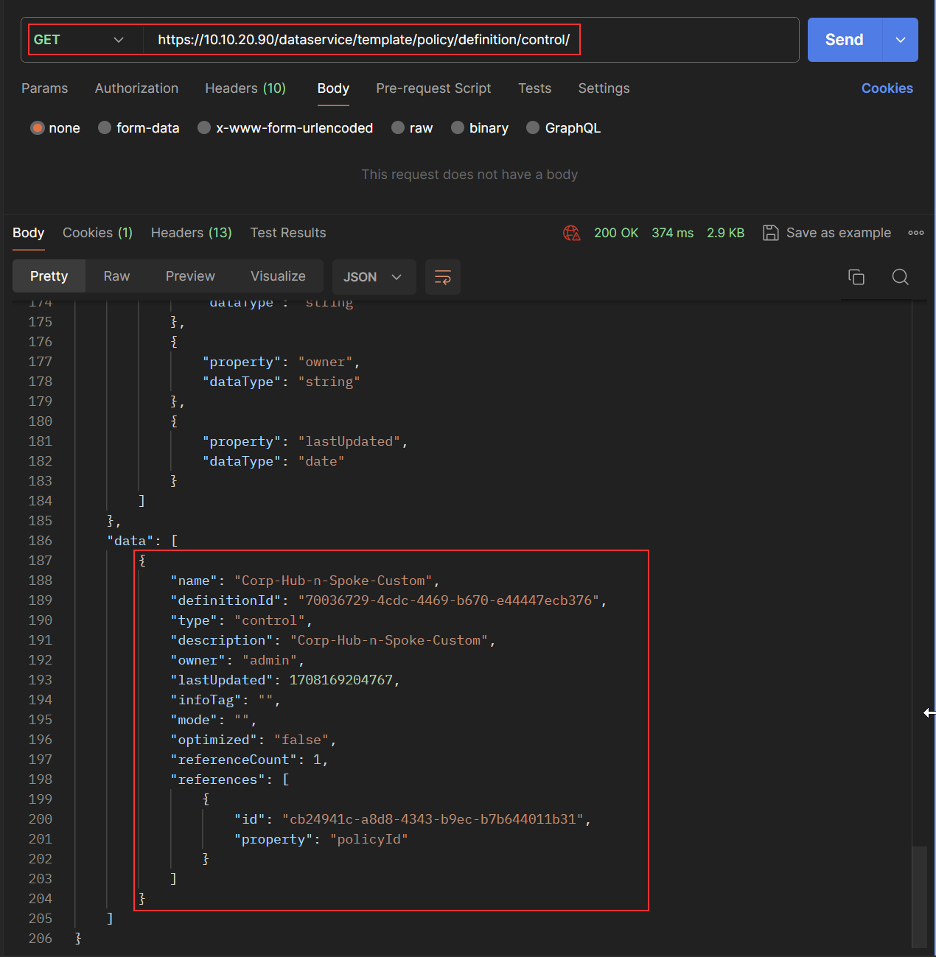The width and height of the screenshot is (936, 958).
Task: Click the copy response icon
Action: coord(856,277)
